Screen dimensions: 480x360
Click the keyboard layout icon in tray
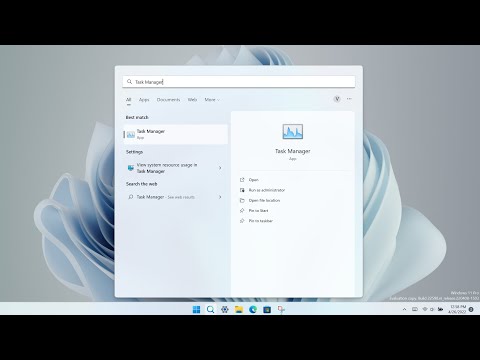(x=415, y=309)
